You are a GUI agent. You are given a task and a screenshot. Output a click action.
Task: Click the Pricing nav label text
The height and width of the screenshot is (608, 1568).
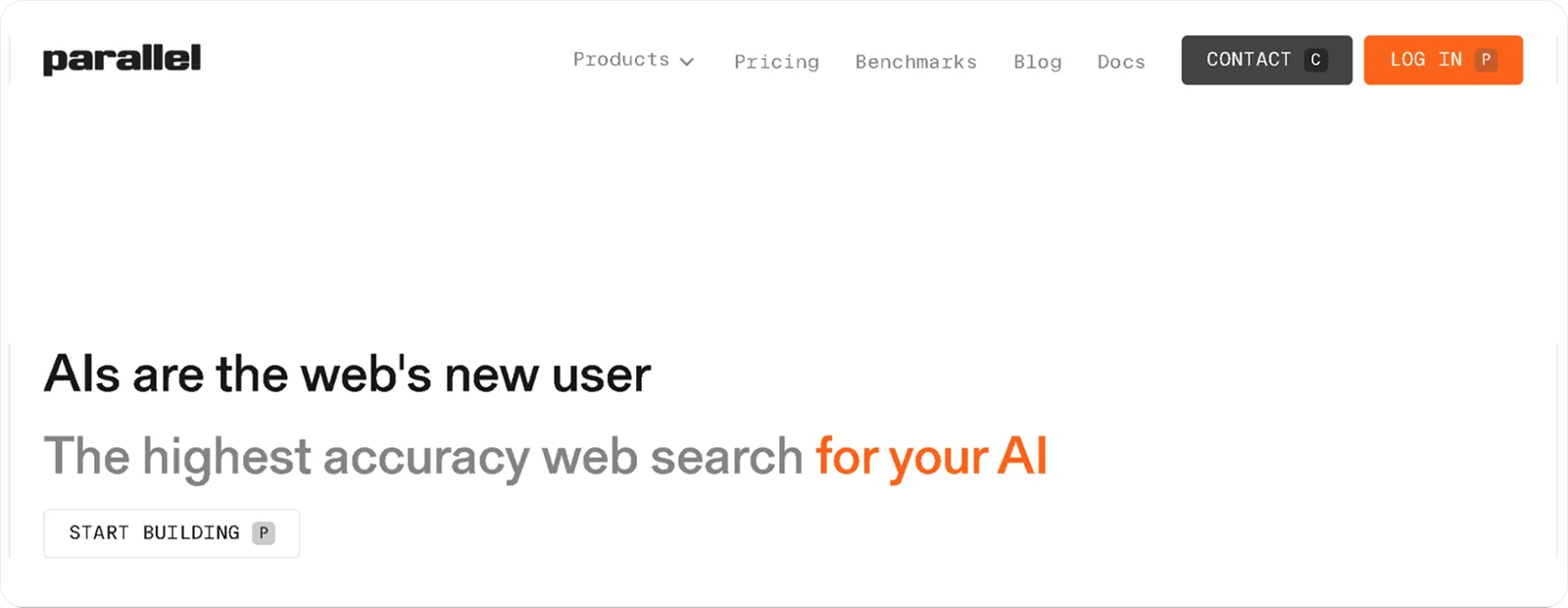coord(776,62)
